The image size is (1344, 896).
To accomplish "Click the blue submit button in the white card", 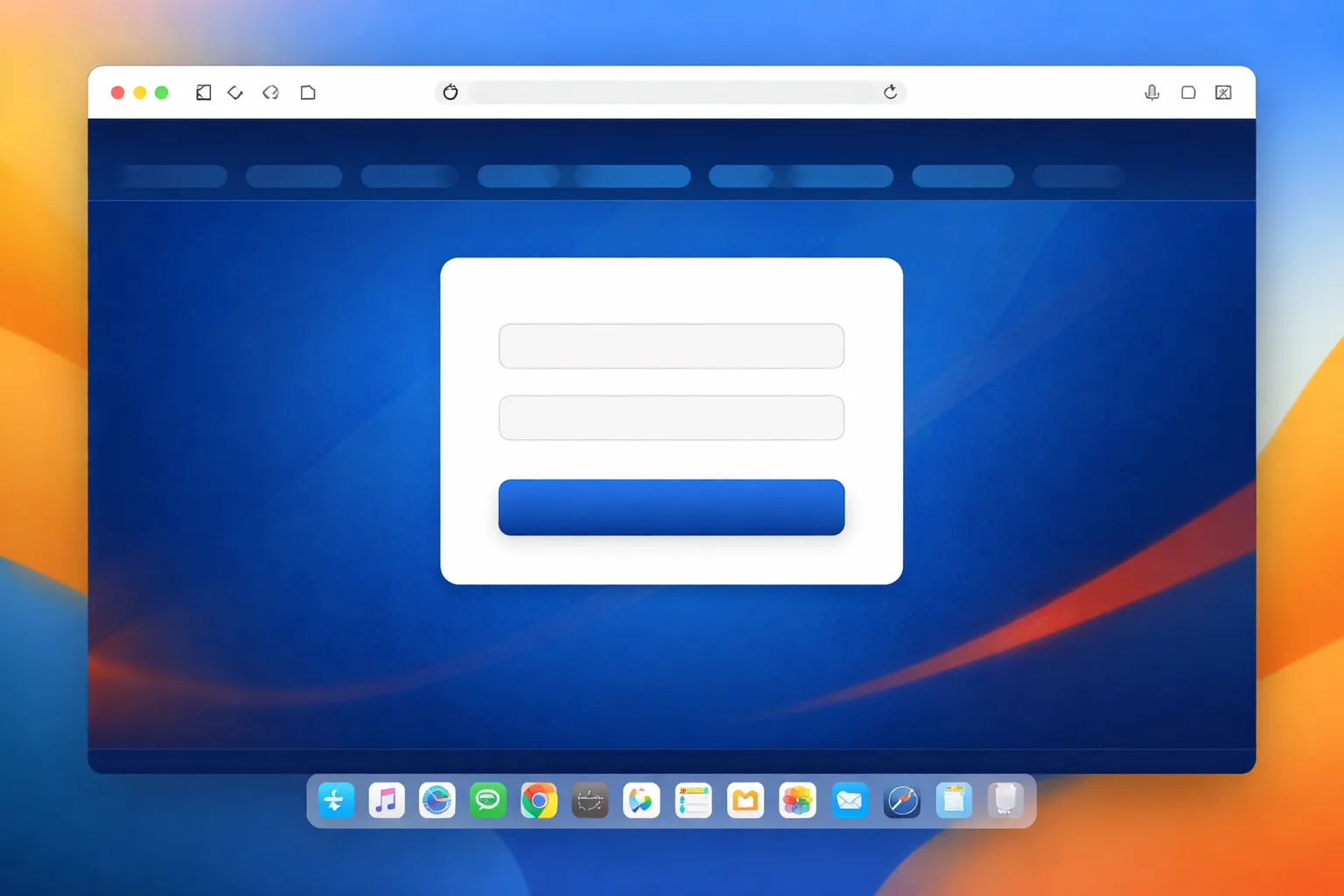I will [671, 507].
